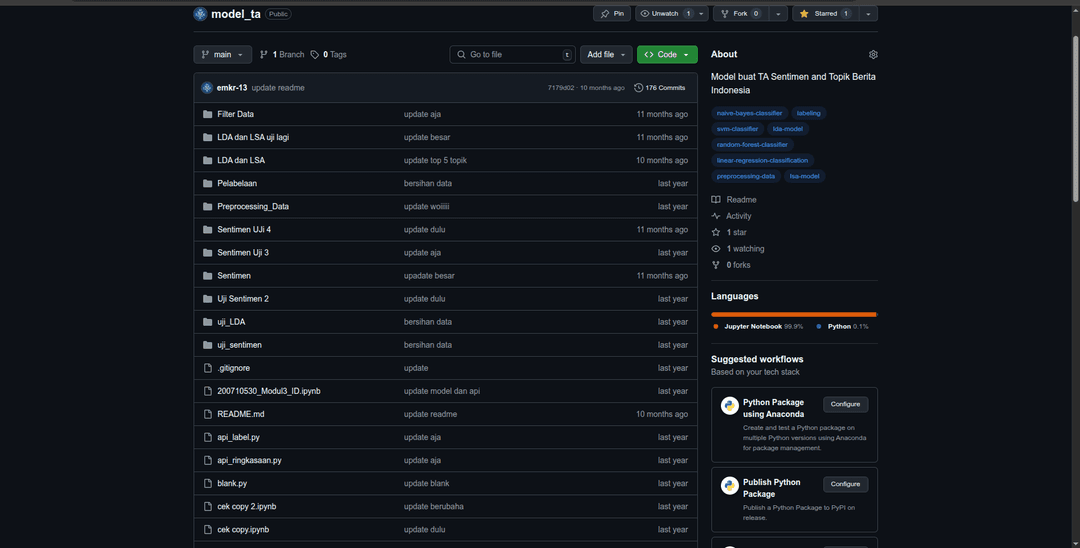This screenshot has height=548, width=1080.
Task: Click the emkr-13 avatar icon
Action: coord(207,88)
